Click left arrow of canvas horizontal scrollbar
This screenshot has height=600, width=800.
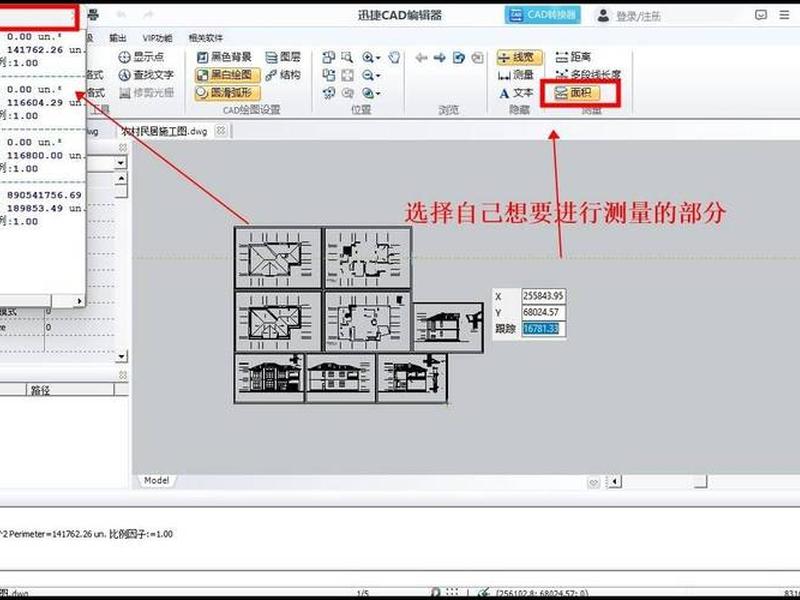click(614, 481)
